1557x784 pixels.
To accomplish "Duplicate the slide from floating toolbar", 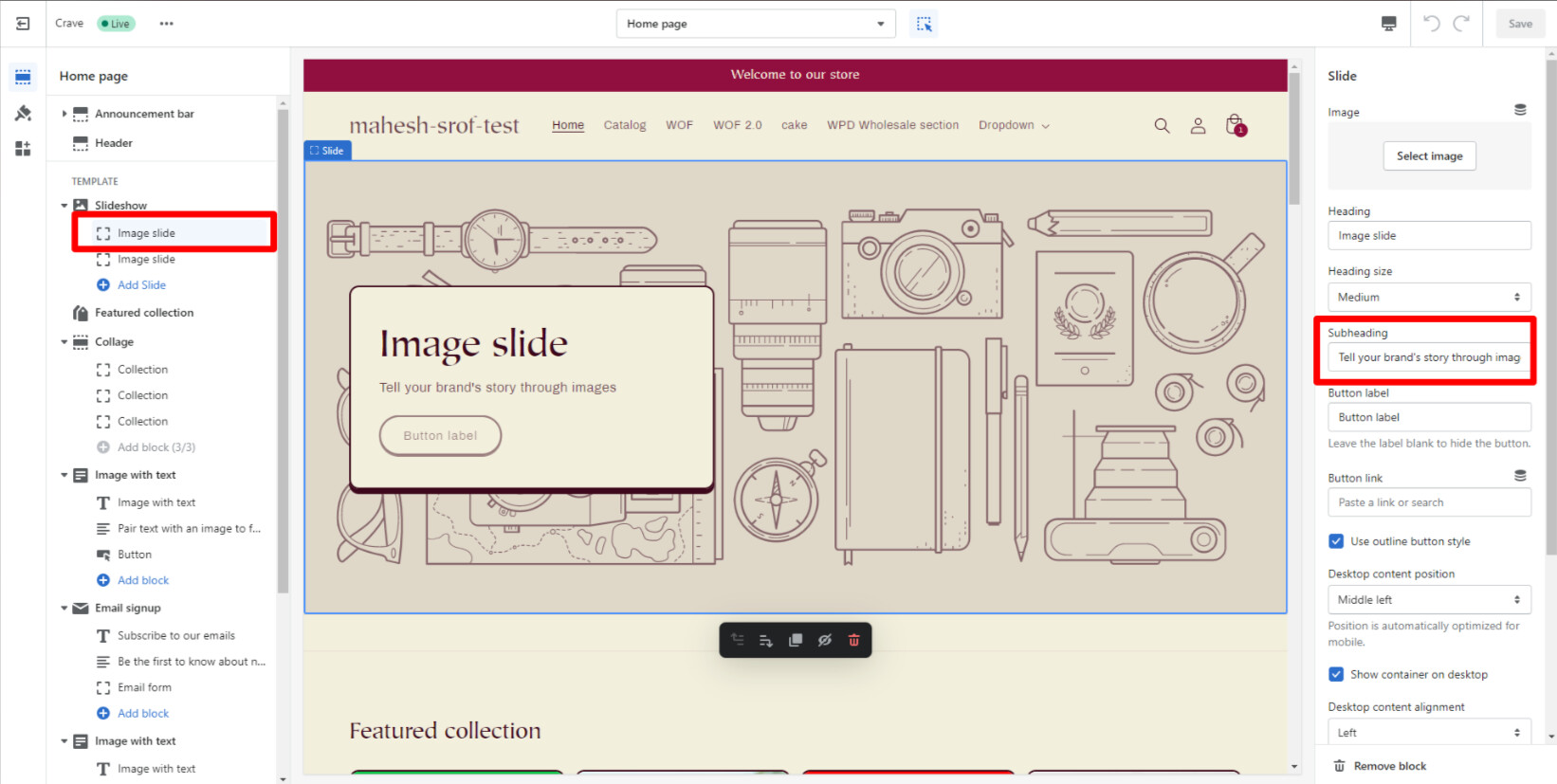I will tap(796, 641).
